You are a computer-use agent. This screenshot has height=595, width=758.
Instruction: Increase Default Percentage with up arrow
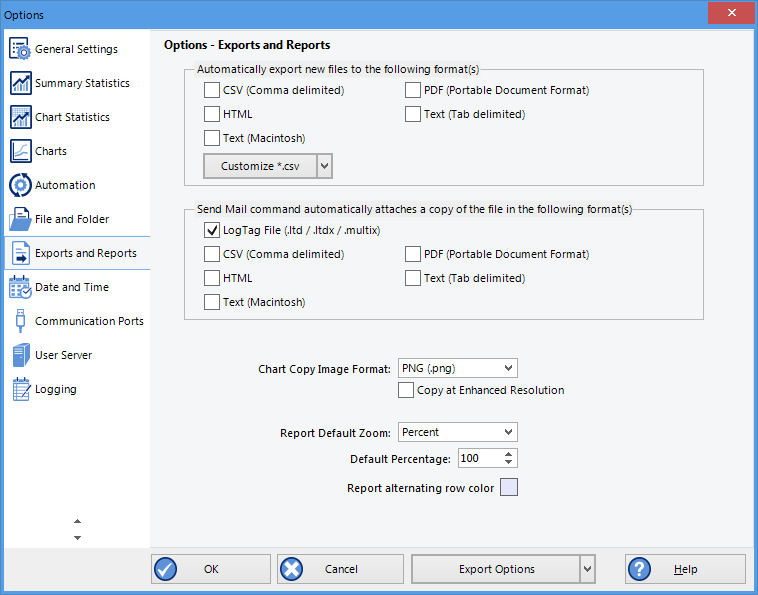point(508,454)
